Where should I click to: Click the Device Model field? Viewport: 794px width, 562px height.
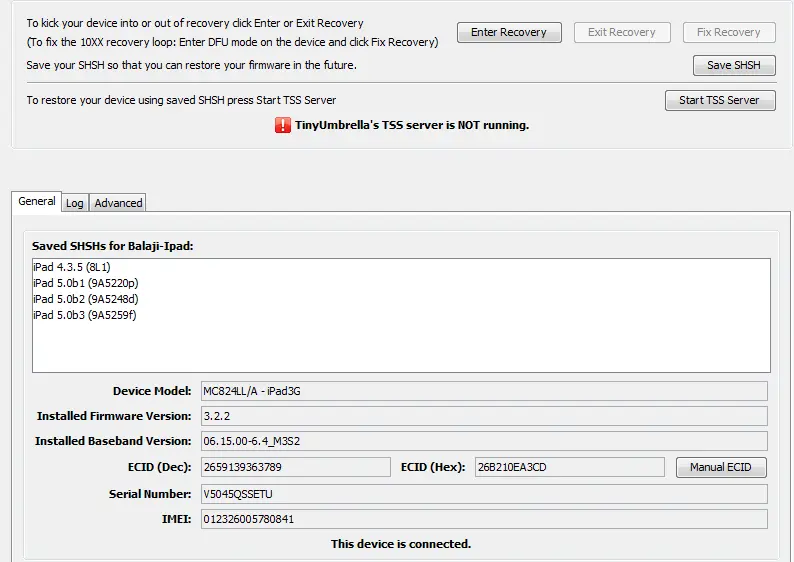(x=482, y=391)
